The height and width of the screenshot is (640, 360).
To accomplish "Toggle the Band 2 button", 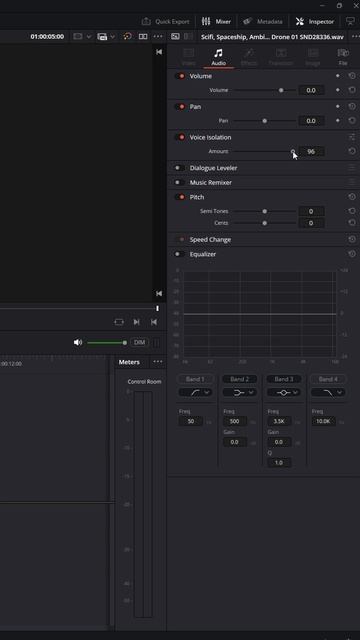I will [240, 379].
